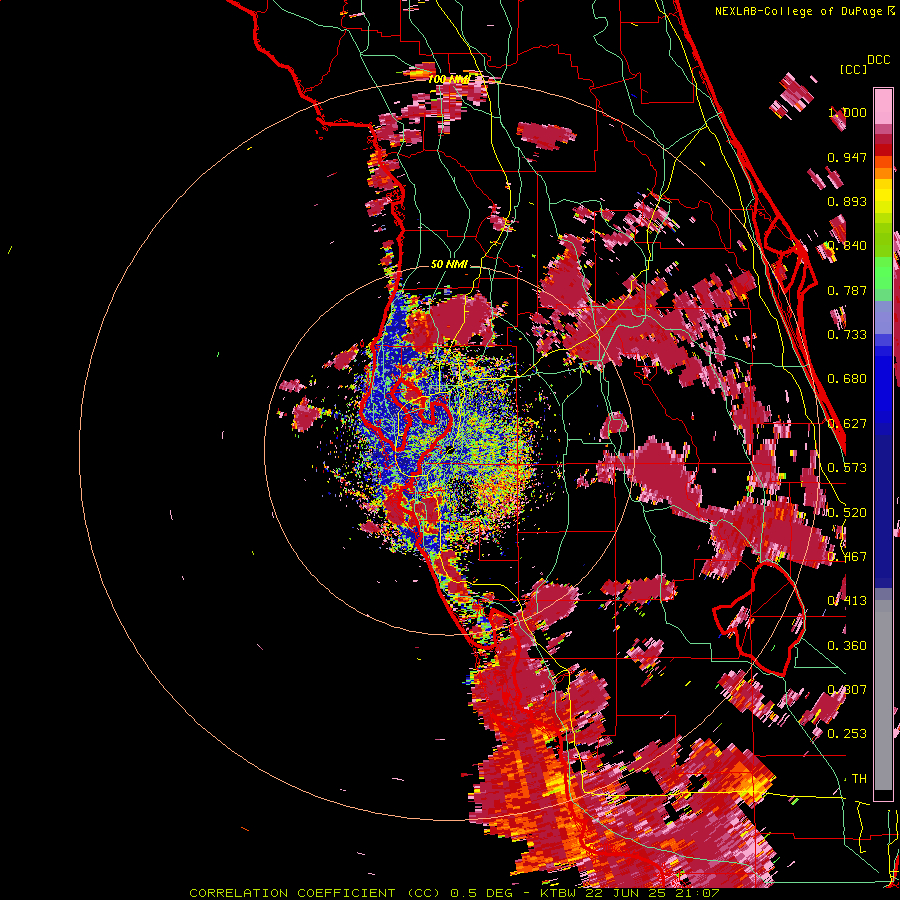This screenshot has height=900, width=900.
Task: Pick the gray bottom color-bar segment
Action: [x=883, y=695]
